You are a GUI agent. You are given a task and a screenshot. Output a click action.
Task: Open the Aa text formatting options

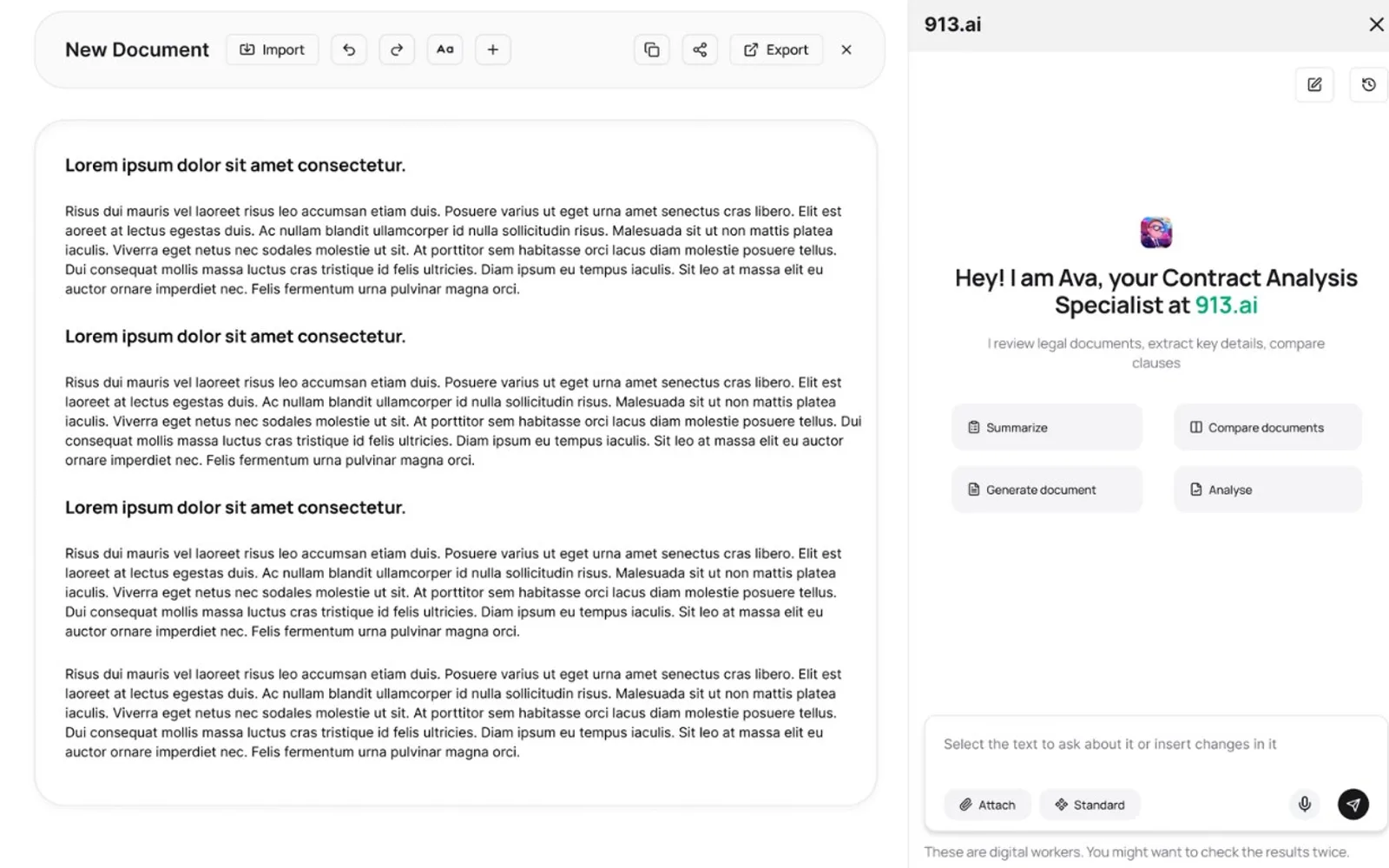(x=444, y=49)
